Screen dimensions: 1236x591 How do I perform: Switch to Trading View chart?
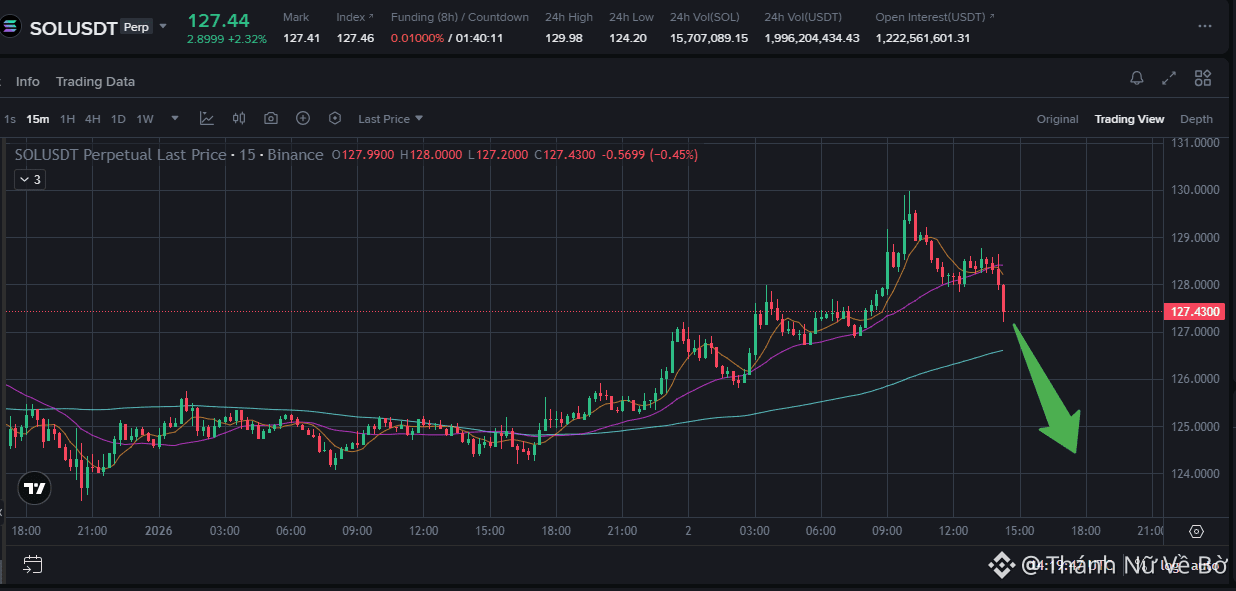(x=1129, y=119)
